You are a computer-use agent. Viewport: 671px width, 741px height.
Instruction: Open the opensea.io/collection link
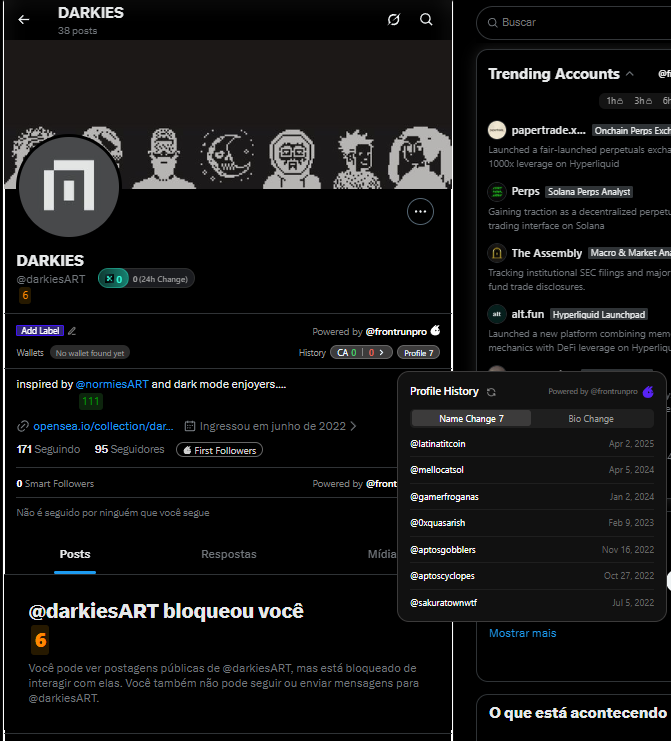click(103, 426)
